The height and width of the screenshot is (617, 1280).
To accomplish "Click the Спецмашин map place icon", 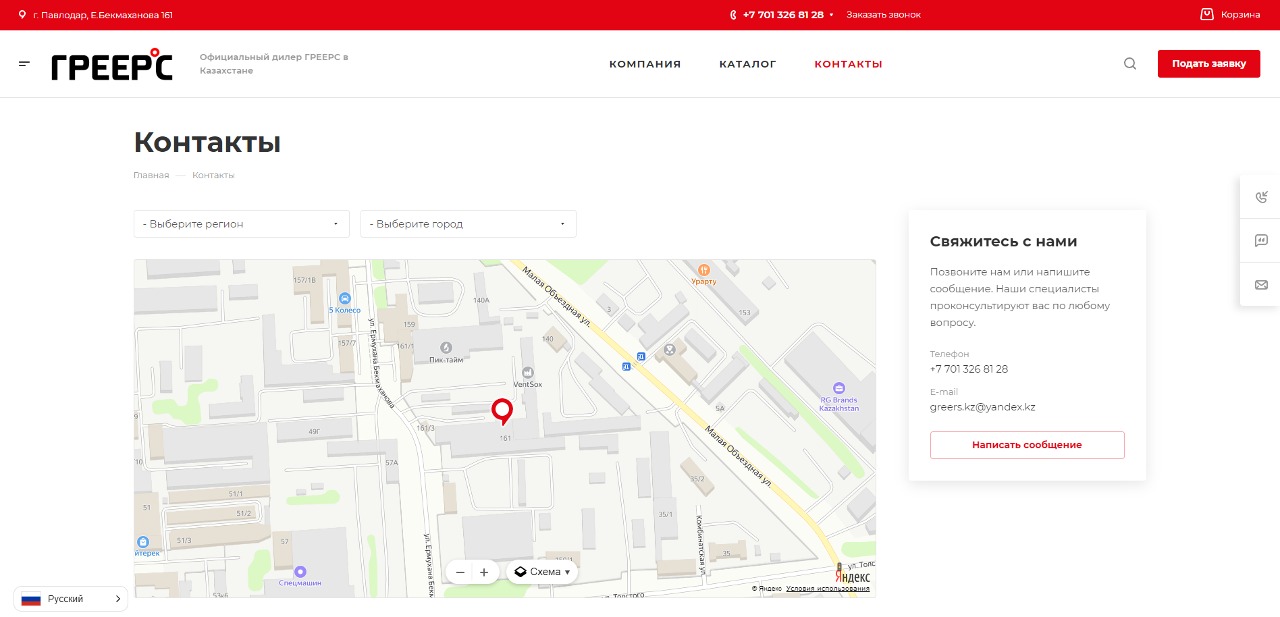I will [300, 571].
